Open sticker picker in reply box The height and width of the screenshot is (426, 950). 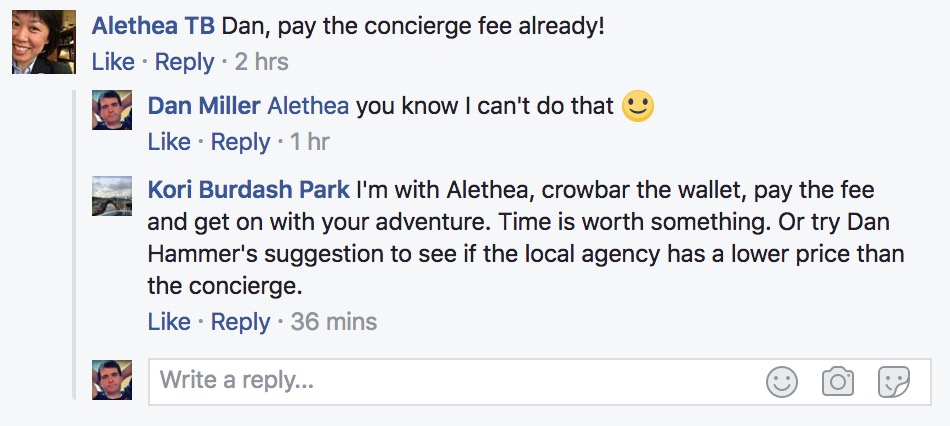(x=892, y=381)
